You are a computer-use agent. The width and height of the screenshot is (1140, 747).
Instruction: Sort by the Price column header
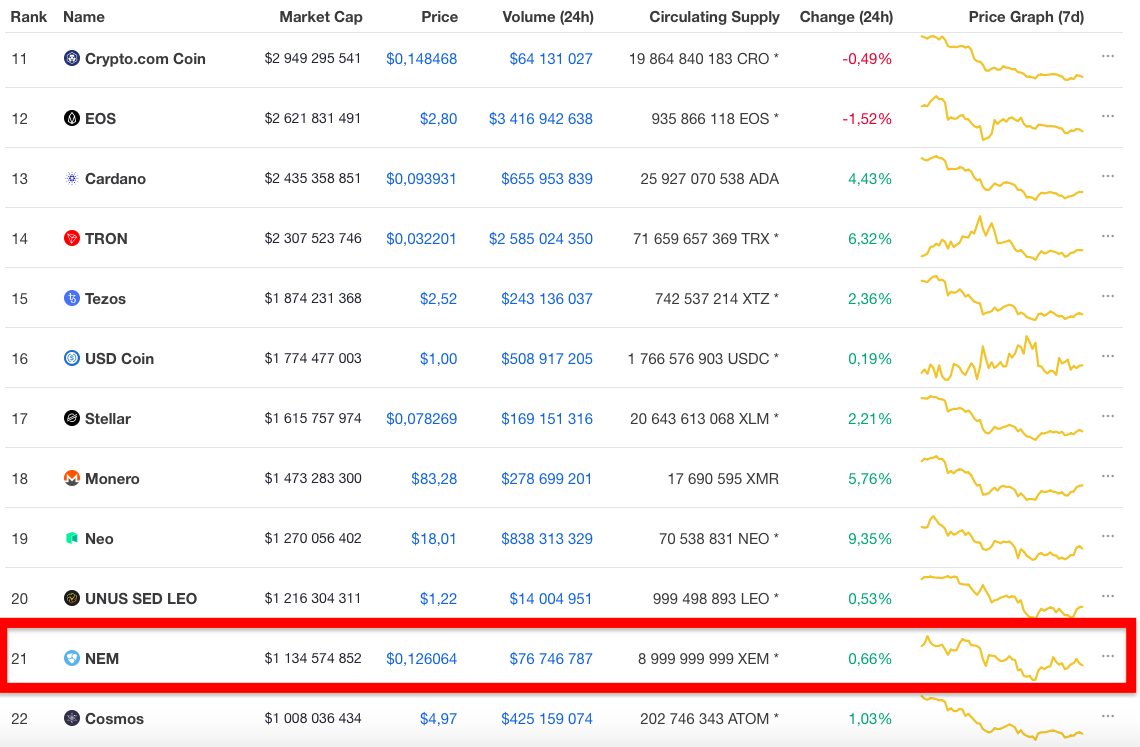439,17
